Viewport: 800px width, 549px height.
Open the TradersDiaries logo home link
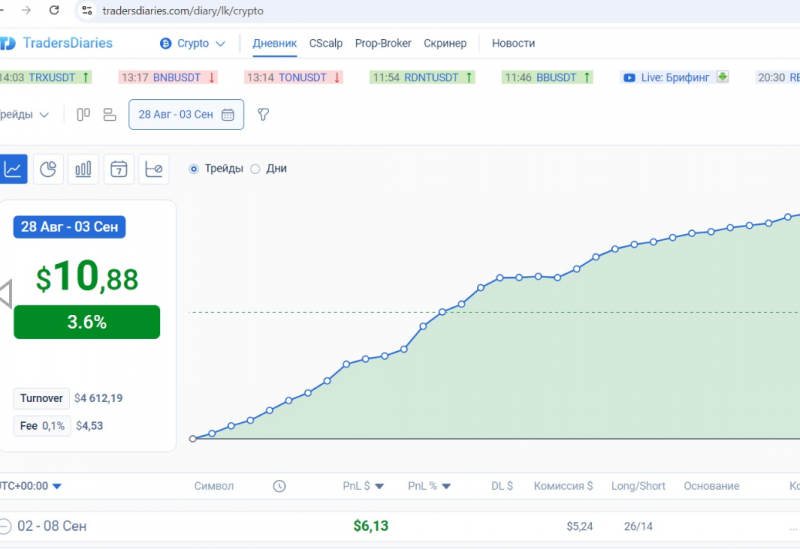pos(56,43)
